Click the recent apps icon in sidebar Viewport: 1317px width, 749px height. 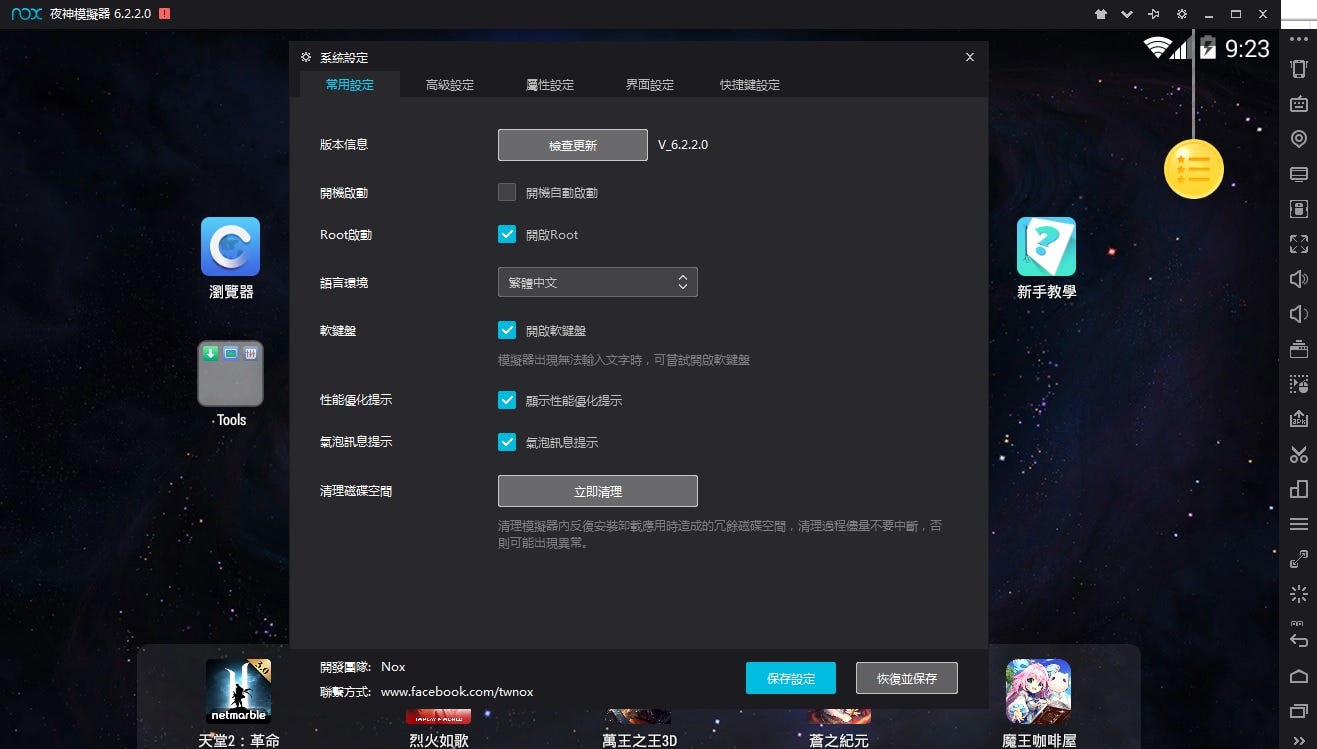click(x=1299, y=711)
